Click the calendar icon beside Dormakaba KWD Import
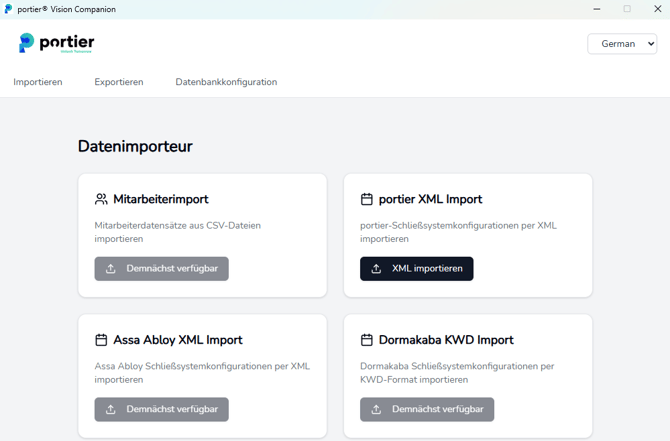670x441 pixels. [x=367, y=340]
